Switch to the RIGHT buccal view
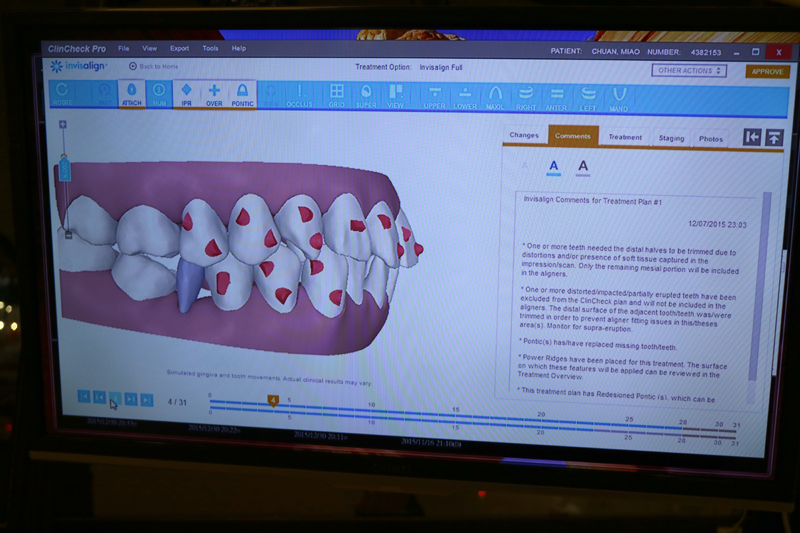Screen dimensions: 800x533 [x=526, y=99]
